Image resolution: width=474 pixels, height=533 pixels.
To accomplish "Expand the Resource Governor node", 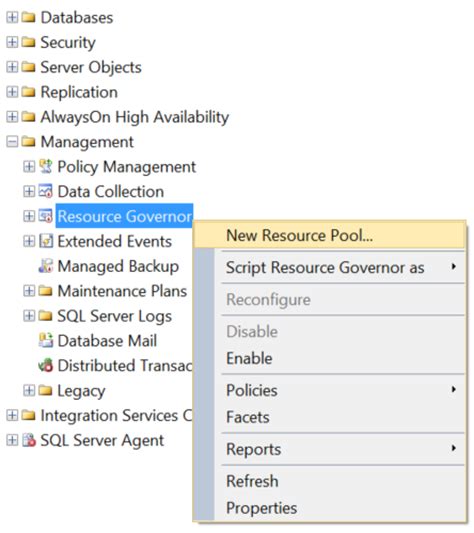I will tap(29, 216).
